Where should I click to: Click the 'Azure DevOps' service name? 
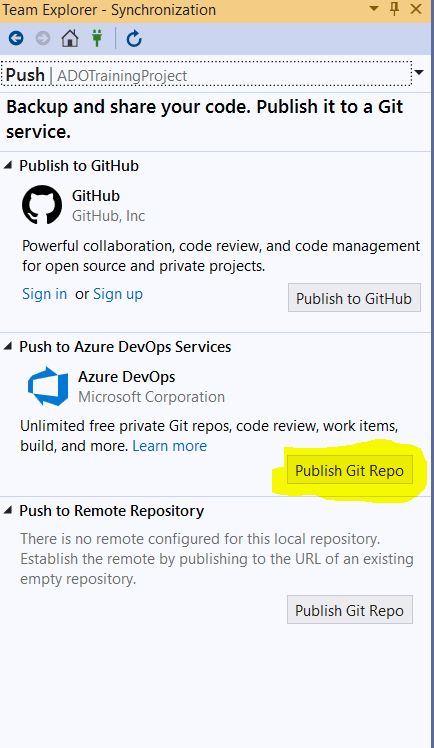[x=127, y=376]
